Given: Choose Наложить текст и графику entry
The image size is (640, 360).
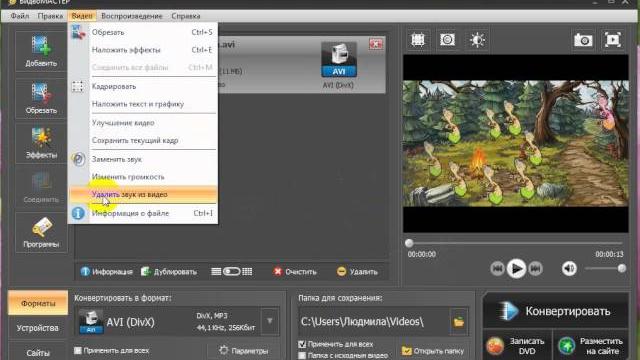Looking at the screenshot, I should (x=143, y=104).
